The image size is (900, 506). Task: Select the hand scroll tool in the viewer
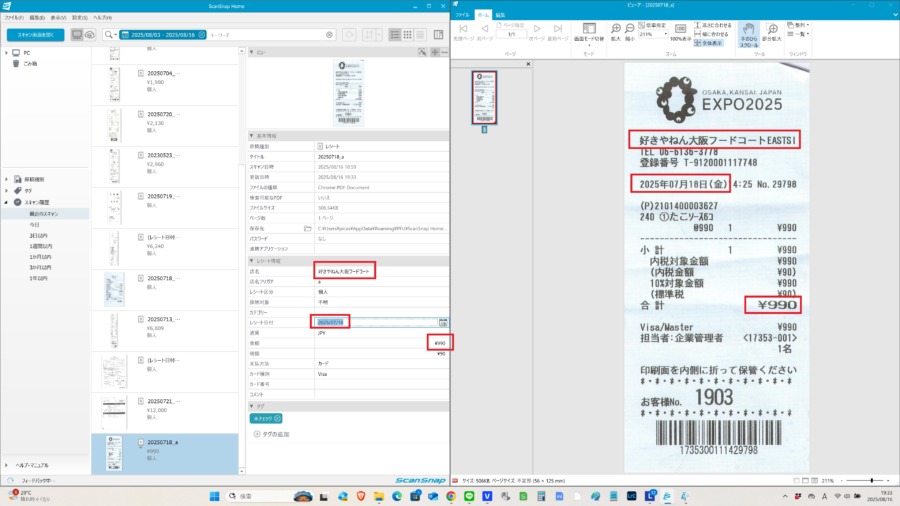tap(748, 35)
